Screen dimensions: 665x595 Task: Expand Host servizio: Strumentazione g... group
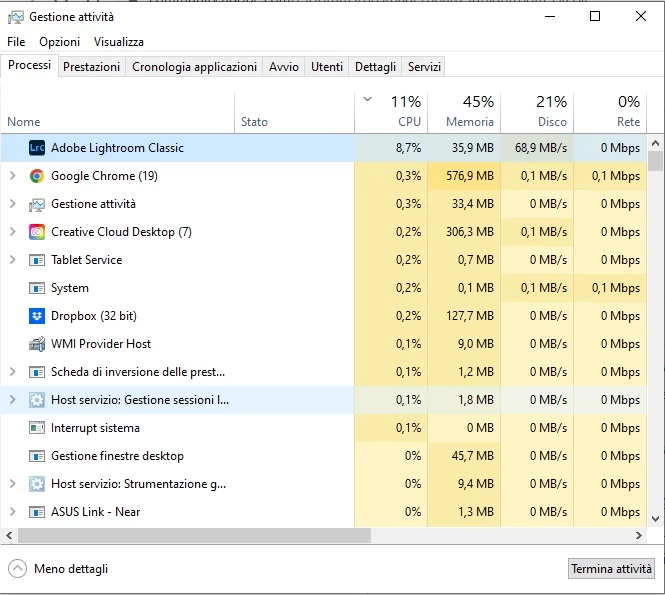click(x=13, y=484)
